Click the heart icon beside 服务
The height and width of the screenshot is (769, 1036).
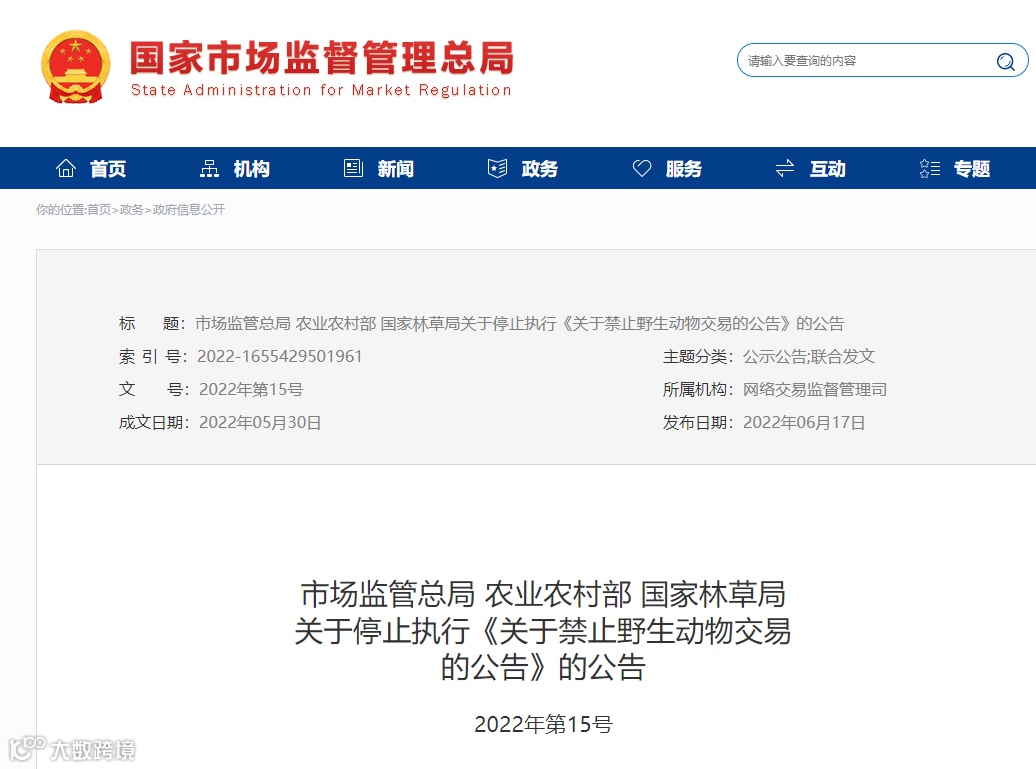coord(642,168)
